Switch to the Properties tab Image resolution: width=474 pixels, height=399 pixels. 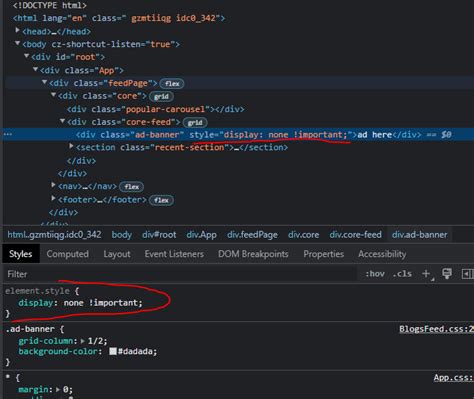tap(323, 254)
